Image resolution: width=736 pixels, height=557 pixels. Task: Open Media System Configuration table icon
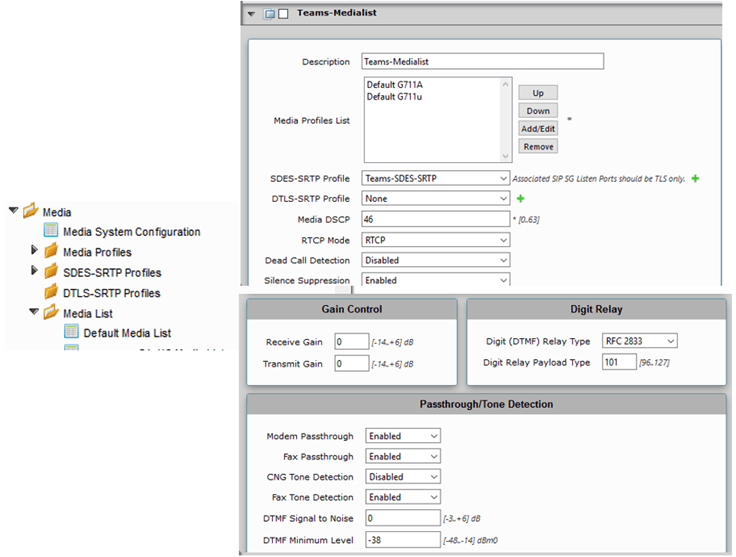click(x=52, y=232)
